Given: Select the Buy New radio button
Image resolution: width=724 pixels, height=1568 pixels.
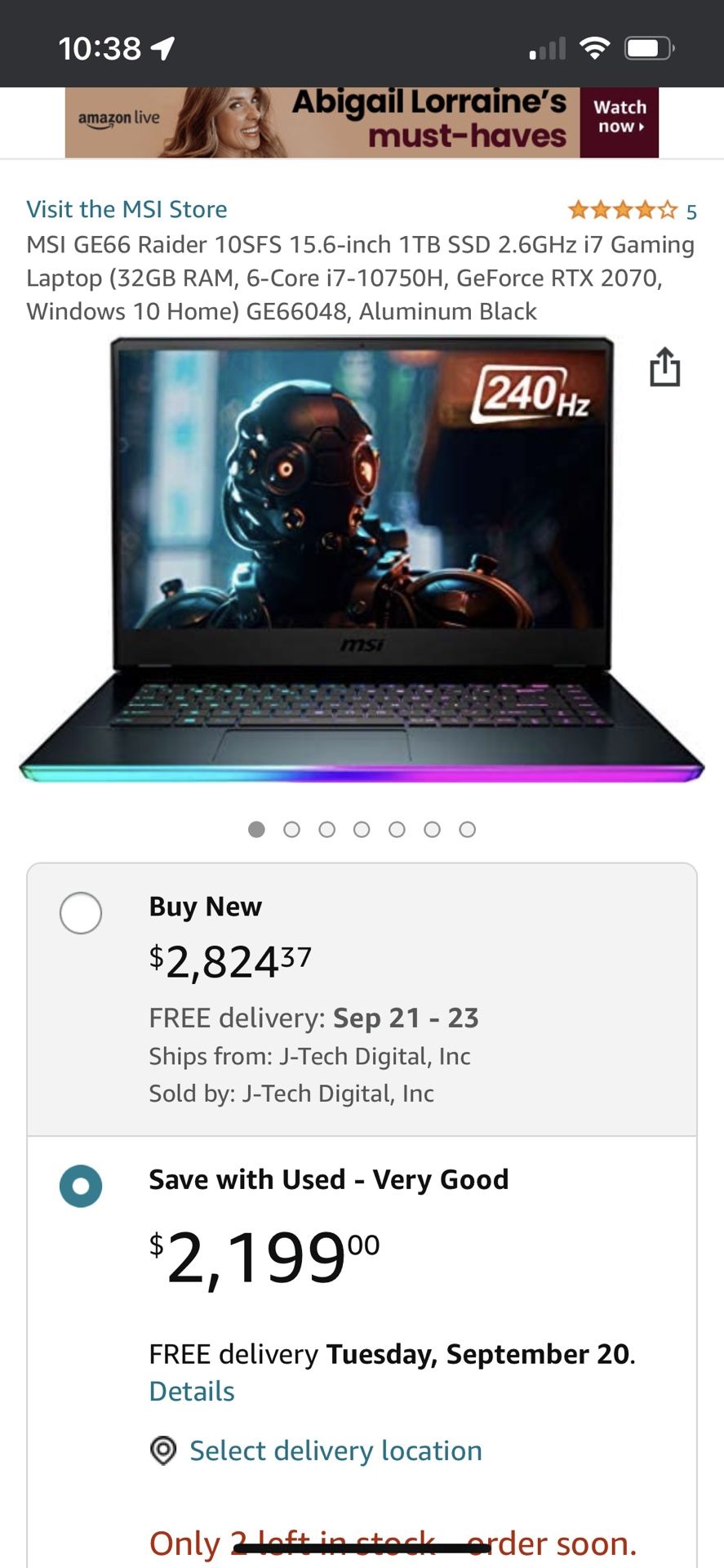Looking at the screenshot, I should [x=81, y=913].
